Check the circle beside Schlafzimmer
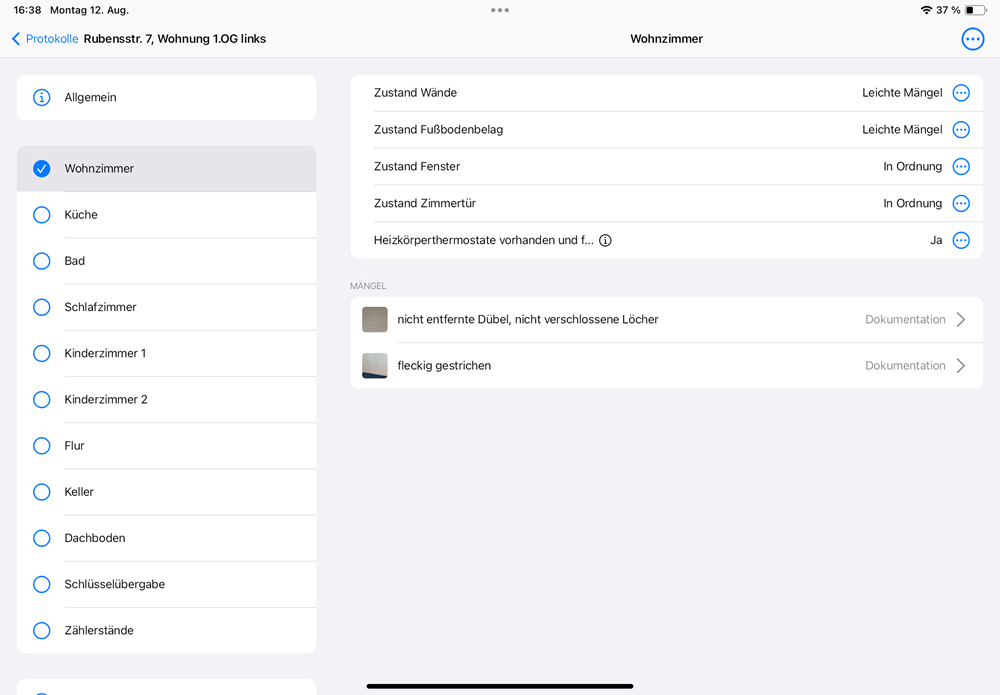Viewport: 1000px width, 695px height. pyautogui.click(x=42, y=307)
